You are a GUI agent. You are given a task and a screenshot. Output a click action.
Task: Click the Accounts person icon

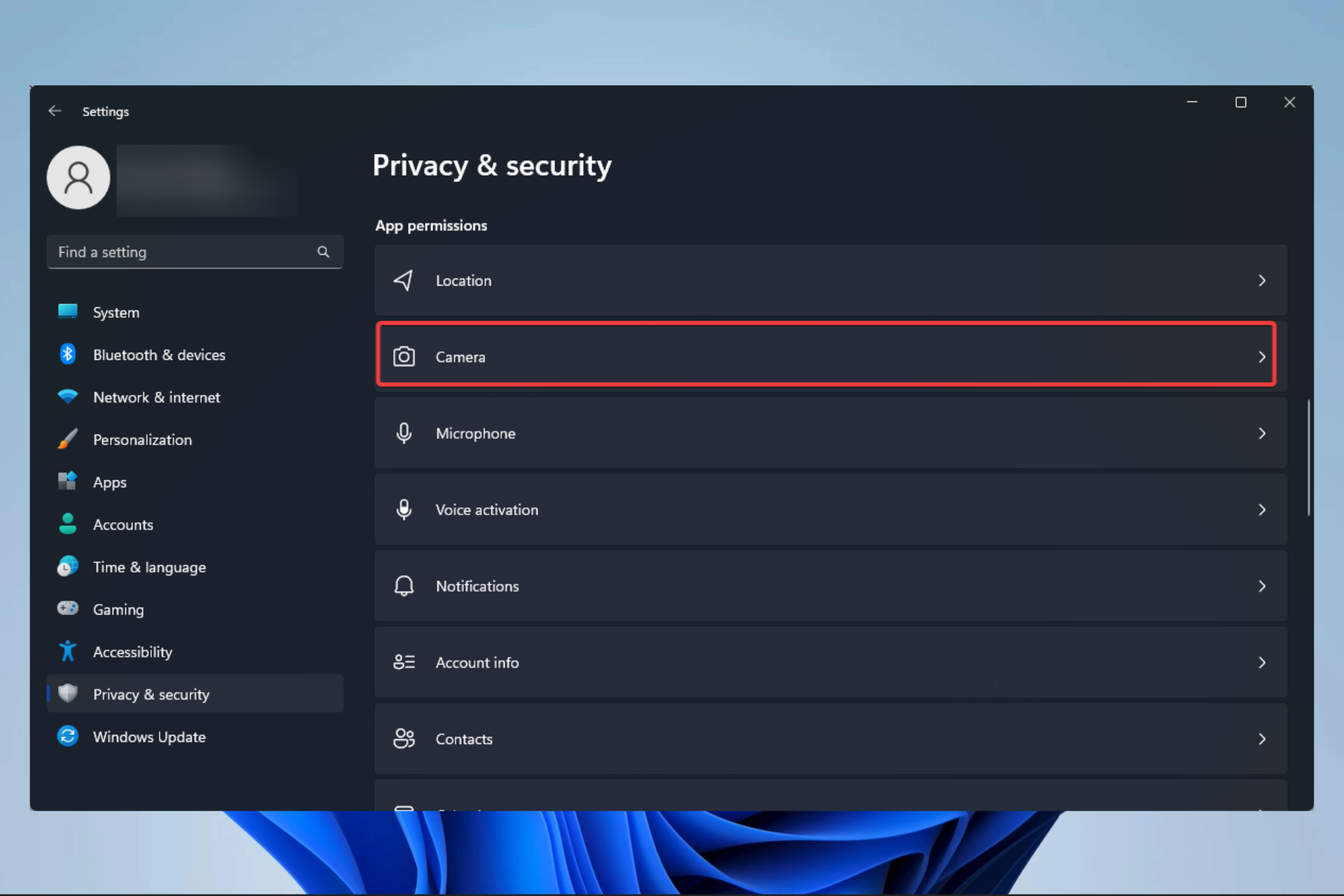pyautogui.click(x=68, y=524)
